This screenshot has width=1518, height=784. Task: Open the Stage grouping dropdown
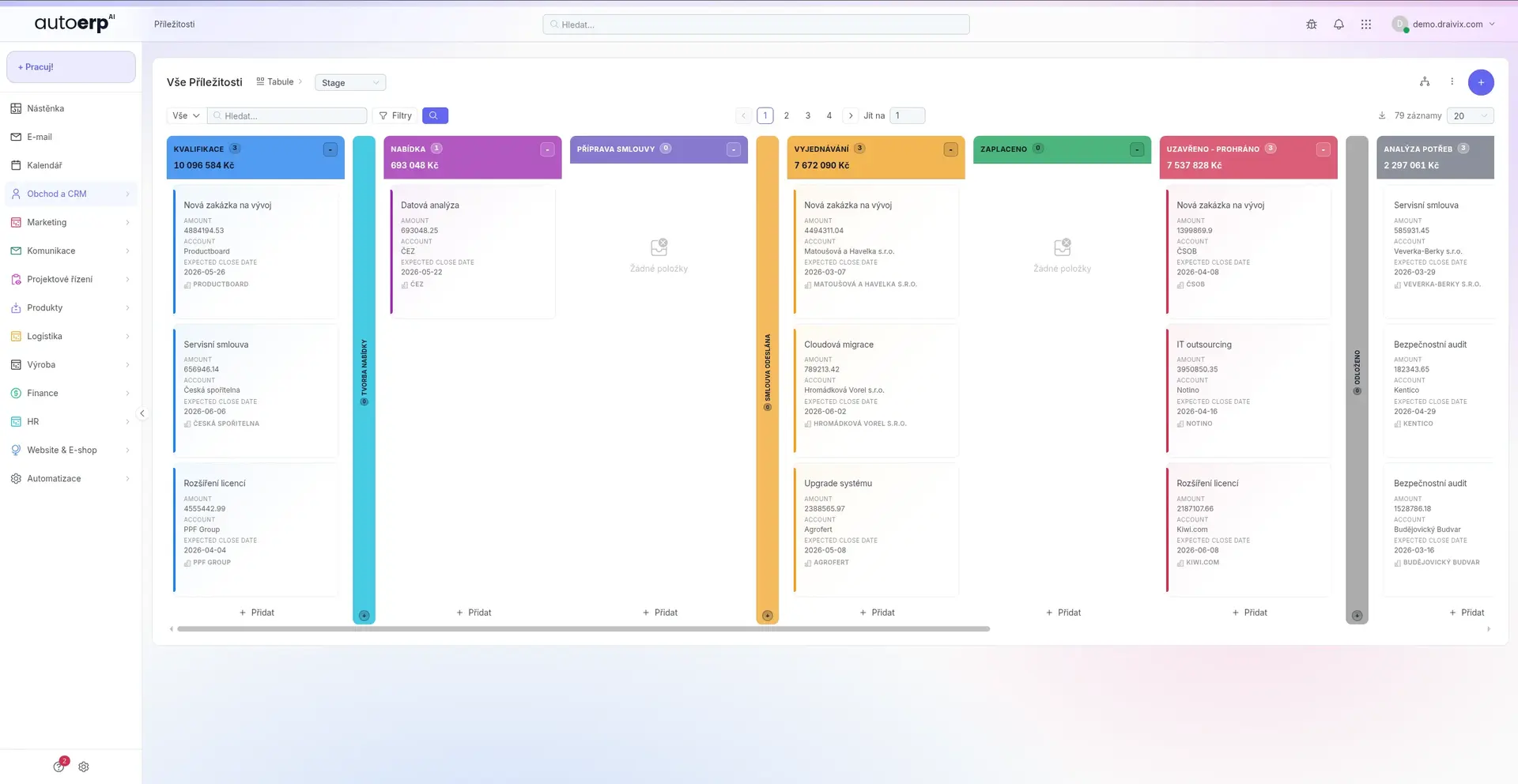(x=349, y=83)
